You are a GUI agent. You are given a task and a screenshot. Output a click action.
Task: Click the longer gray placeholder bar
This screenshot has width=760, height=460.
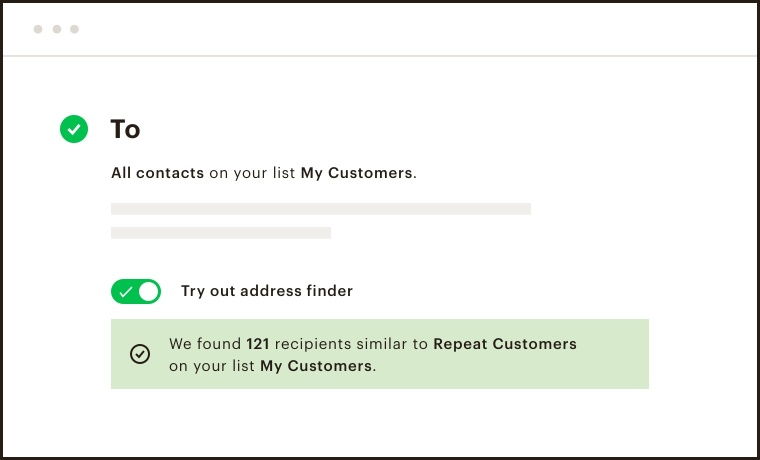pos(321,209)
